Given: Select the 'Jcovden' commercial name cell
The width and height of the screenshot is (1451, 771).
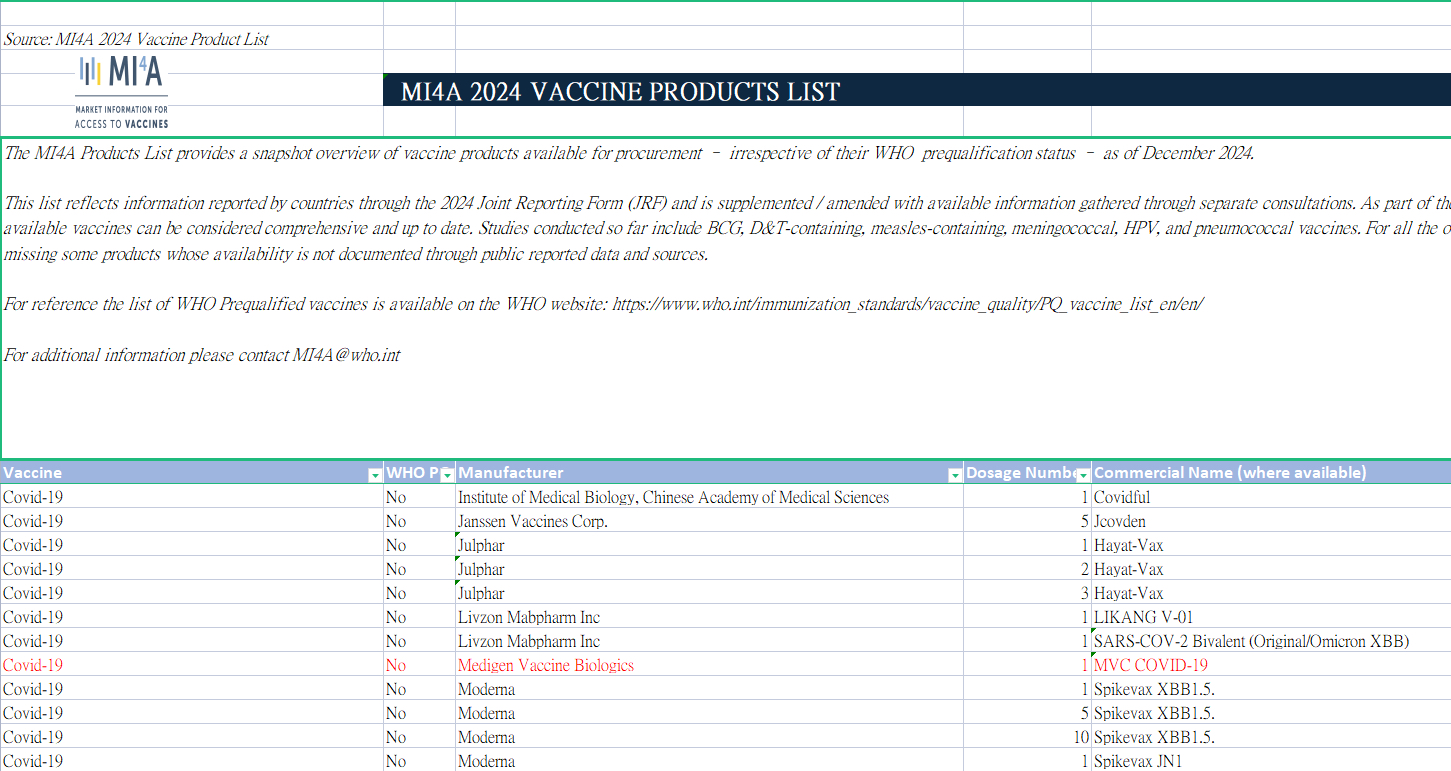Looking at the screenshot, I should click(x=1272, y=521).
